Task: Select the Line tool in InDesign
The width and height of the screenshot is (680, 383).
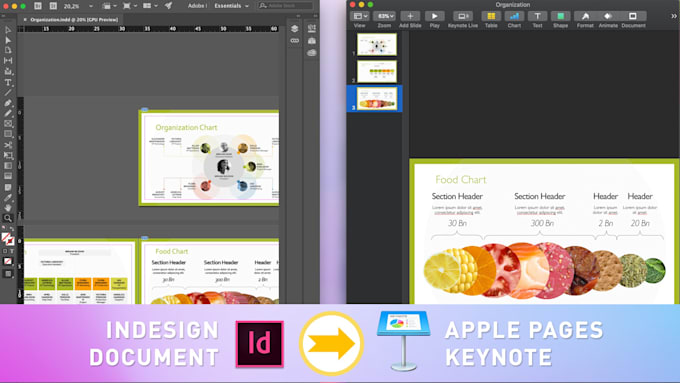Action: (8, 92)
